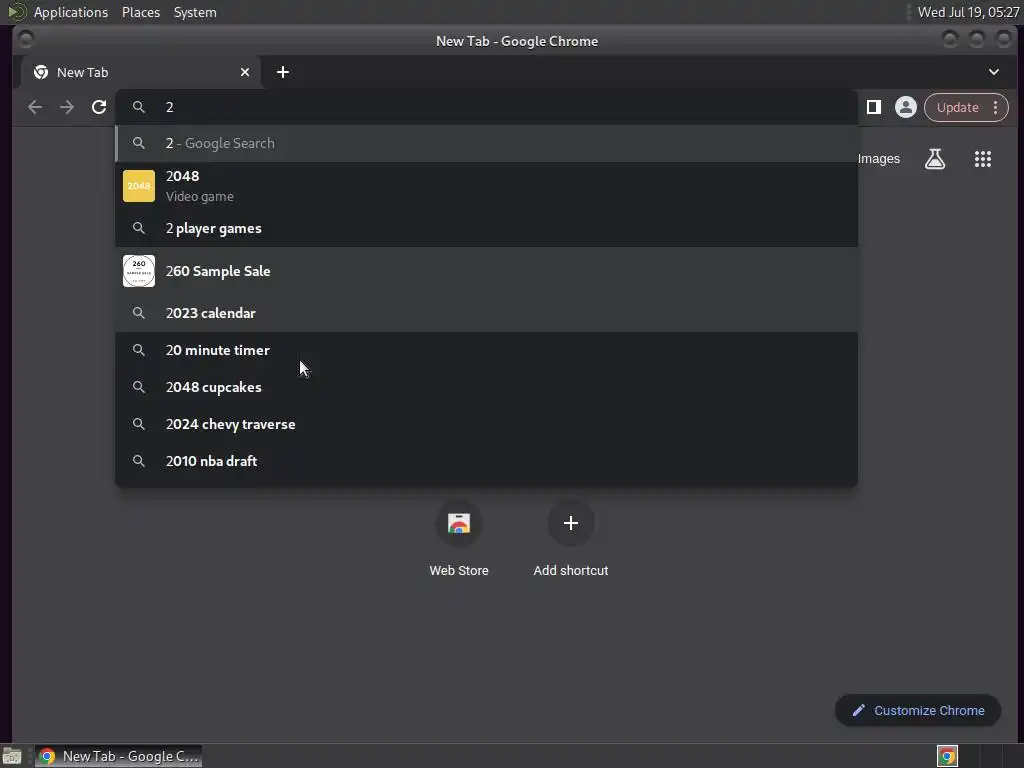The width and height of the screenshot is (1024, 768).
Task: Open the Images link
Action: coord(879,159)
